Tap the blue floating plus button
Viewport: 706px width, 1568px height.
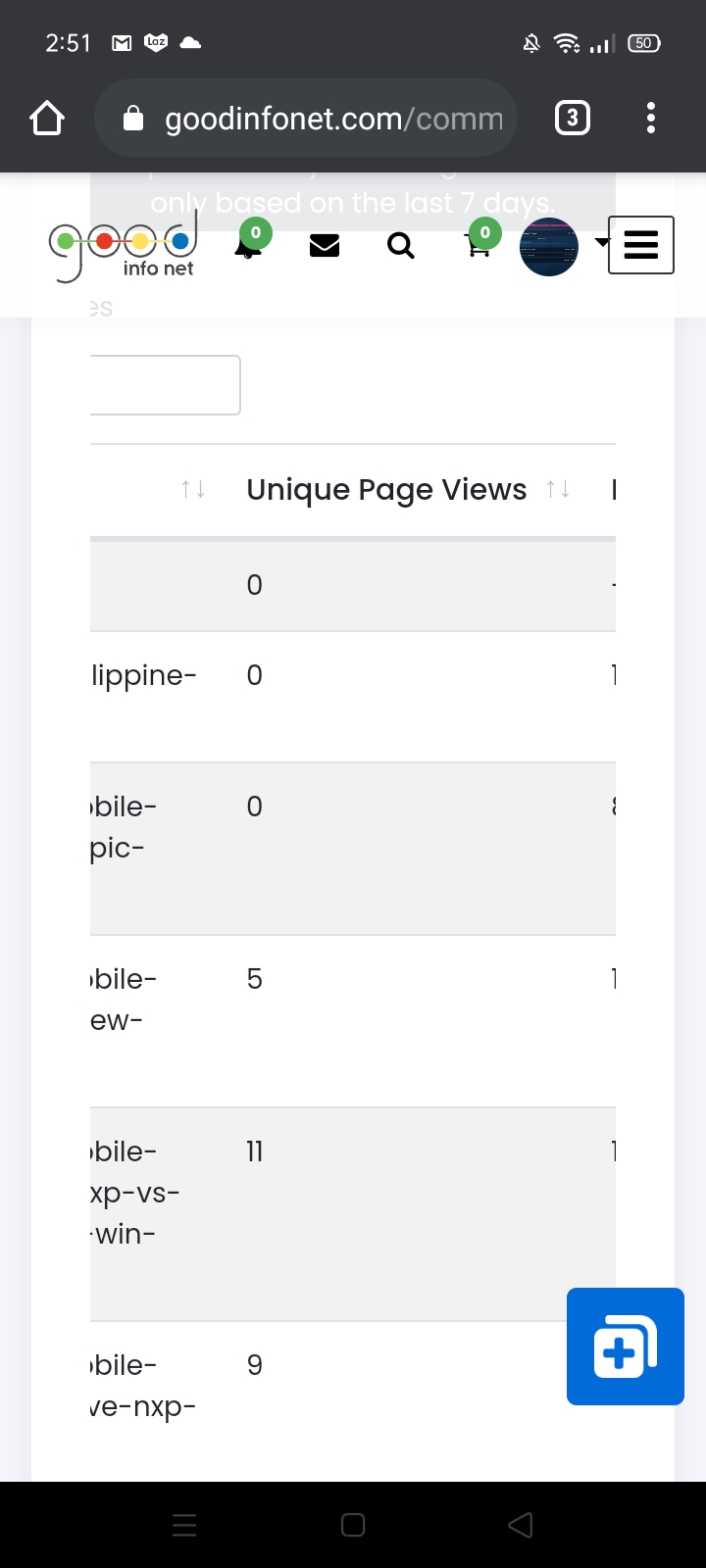coord(626,1347)
